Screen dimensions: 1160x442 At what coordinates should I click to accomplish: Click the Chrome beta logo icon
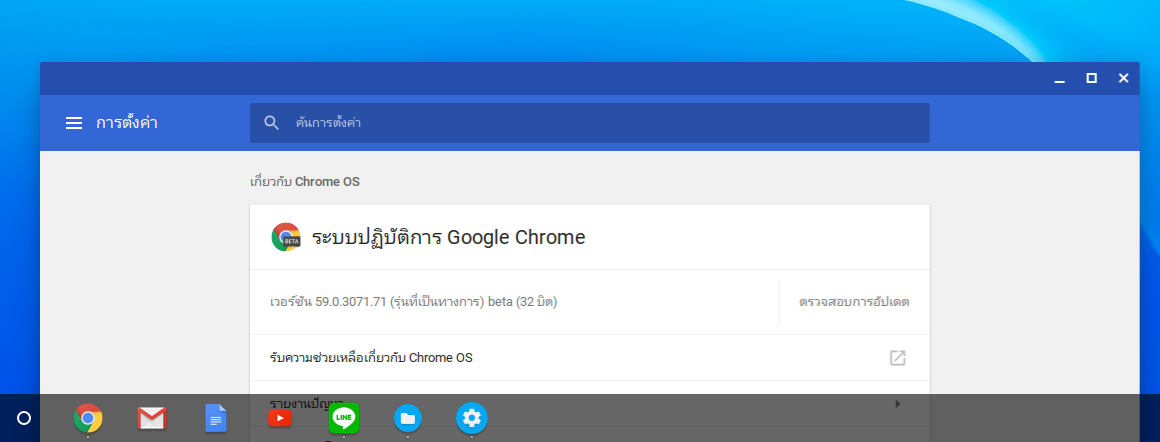tap(286, 237)
